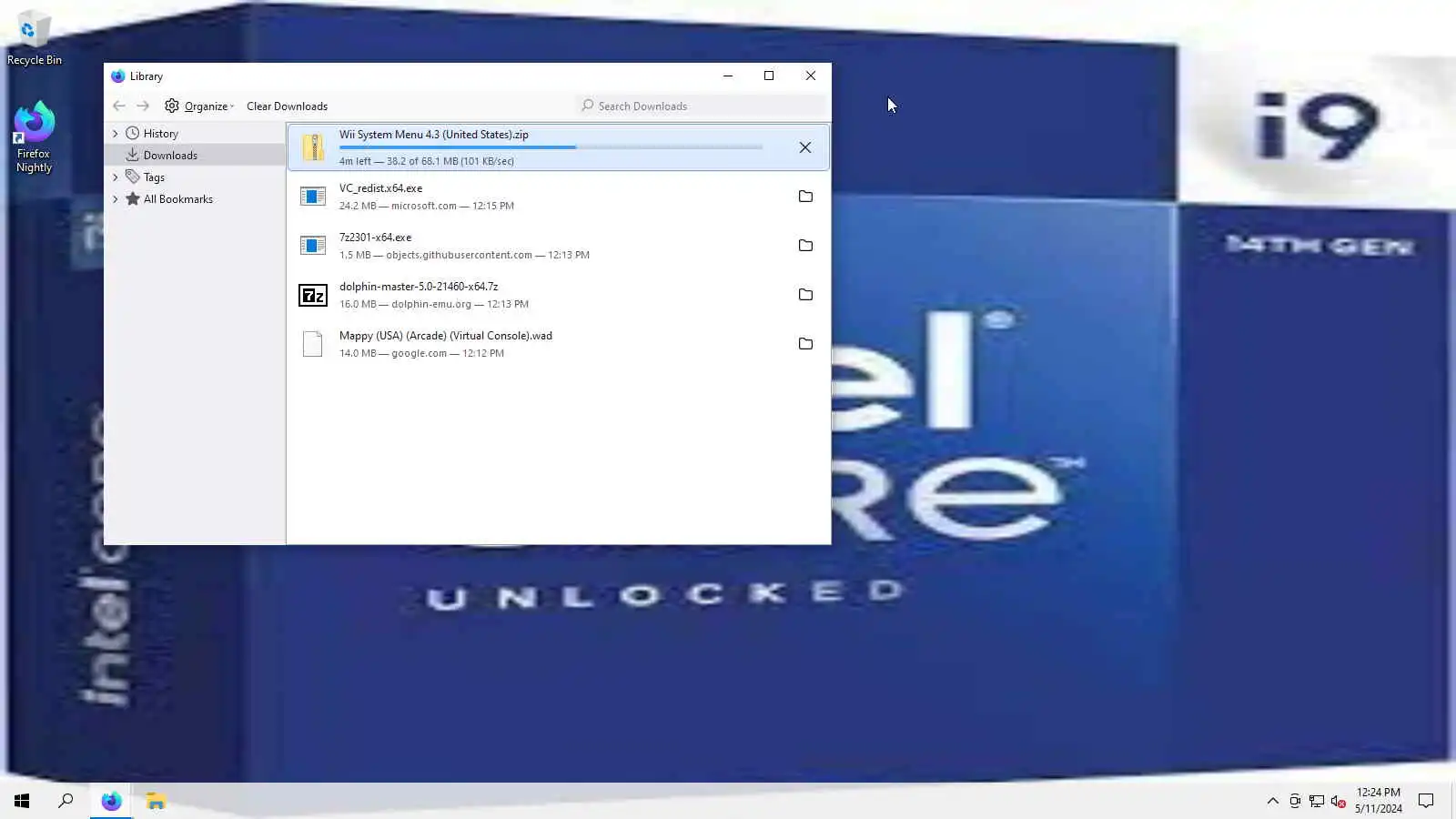This screenshot has width=1456, height=819.
Task: Close the Library window
Action: 811,76
